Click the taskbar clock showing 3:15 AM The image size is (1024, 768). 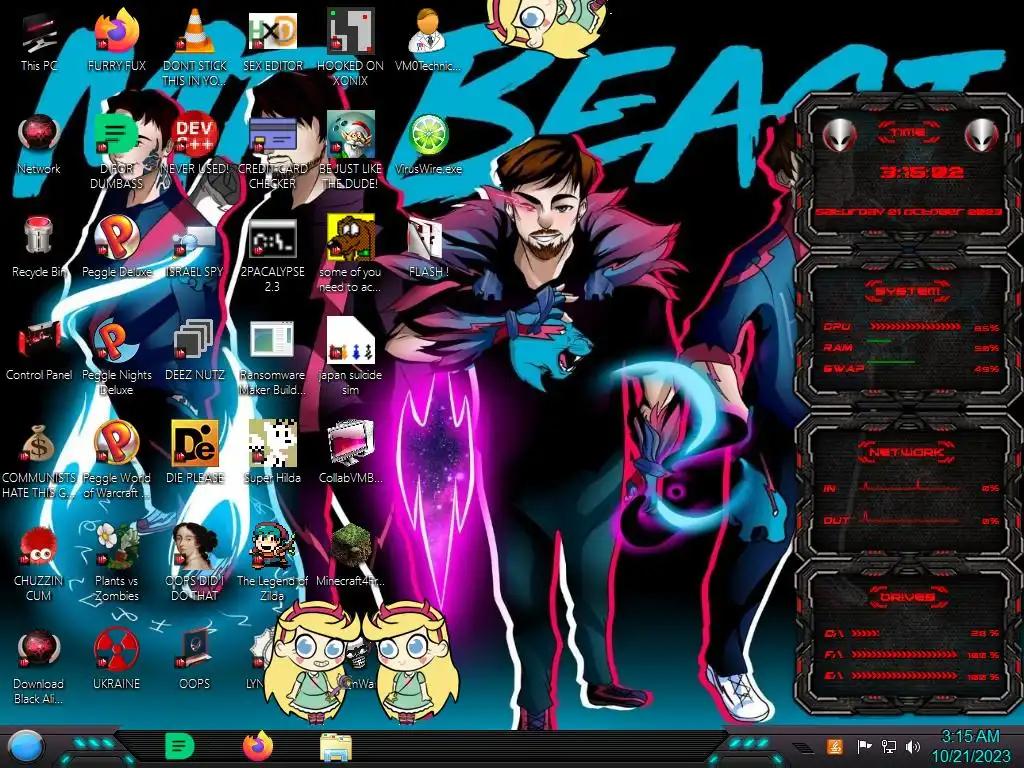[x=970, y=746]
